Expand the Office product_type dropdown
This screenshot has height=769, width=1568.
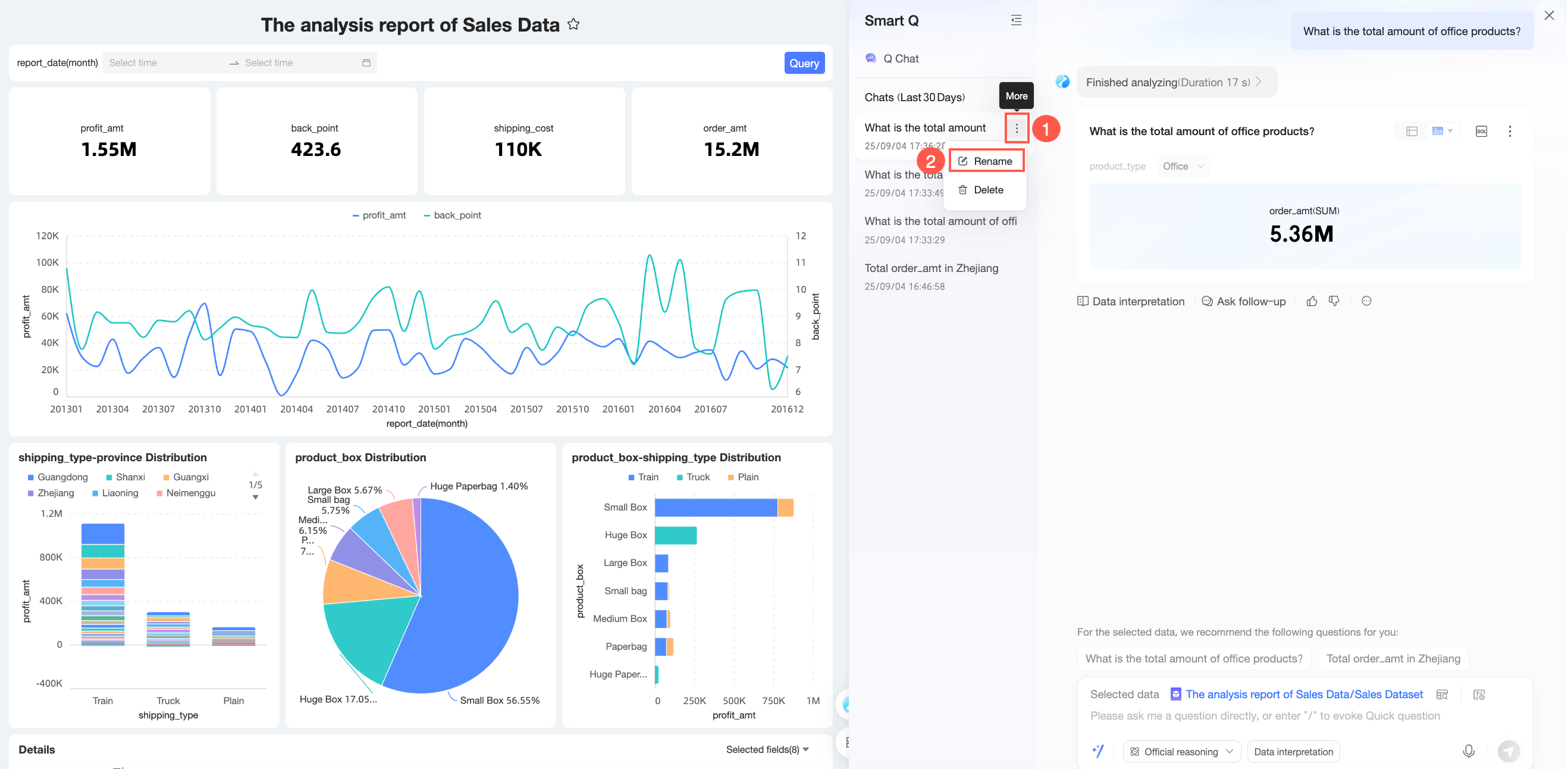coord(1183,166)
